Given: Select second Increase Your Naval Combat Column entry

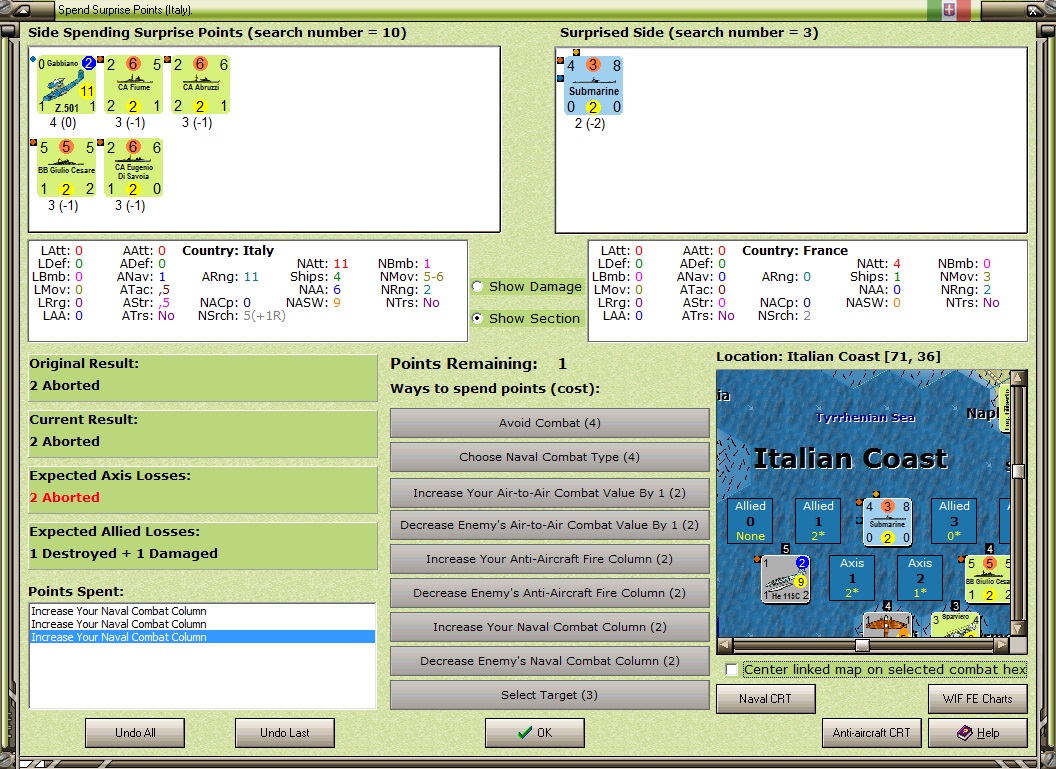Looking at the screenshot, I should tap(202, 624).
